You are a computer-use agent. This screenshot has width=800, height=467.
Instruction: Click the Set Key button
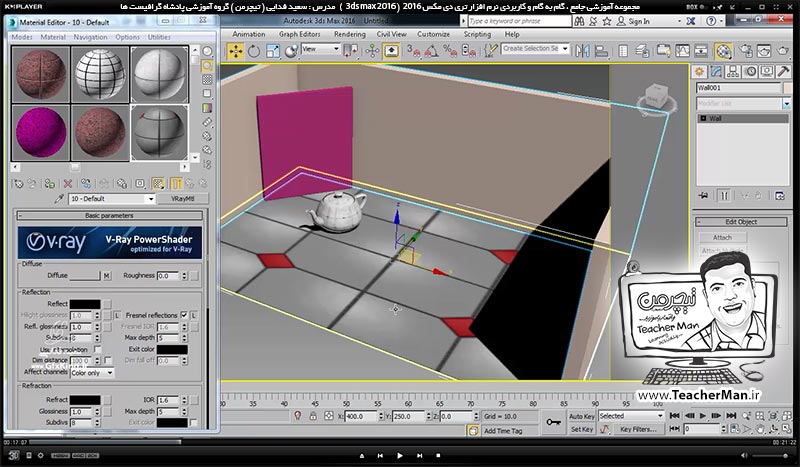click(582, 429)
